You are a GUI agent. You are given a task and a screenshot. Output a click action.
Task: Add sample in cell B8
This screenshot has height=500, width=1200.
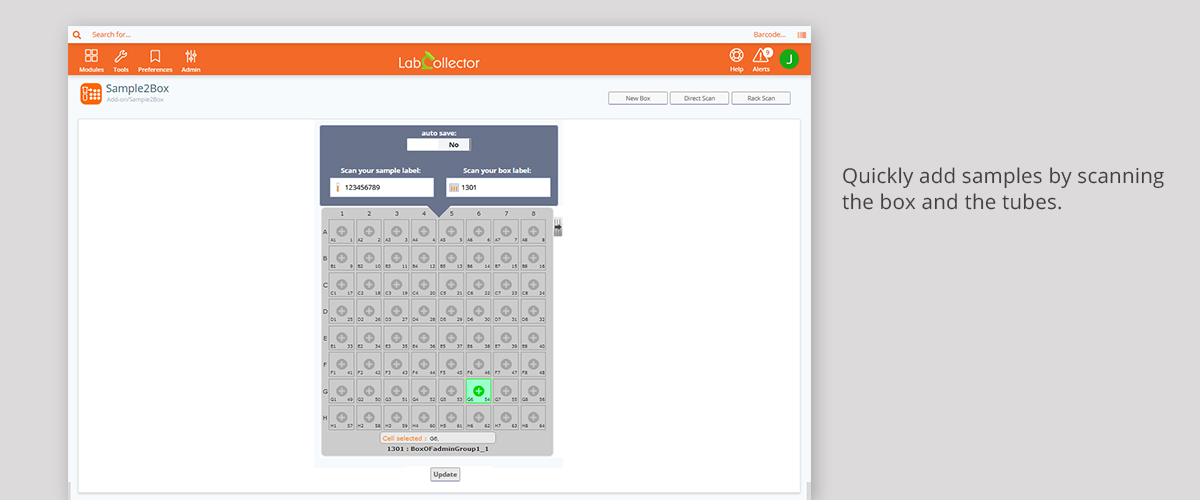point(533,258)
